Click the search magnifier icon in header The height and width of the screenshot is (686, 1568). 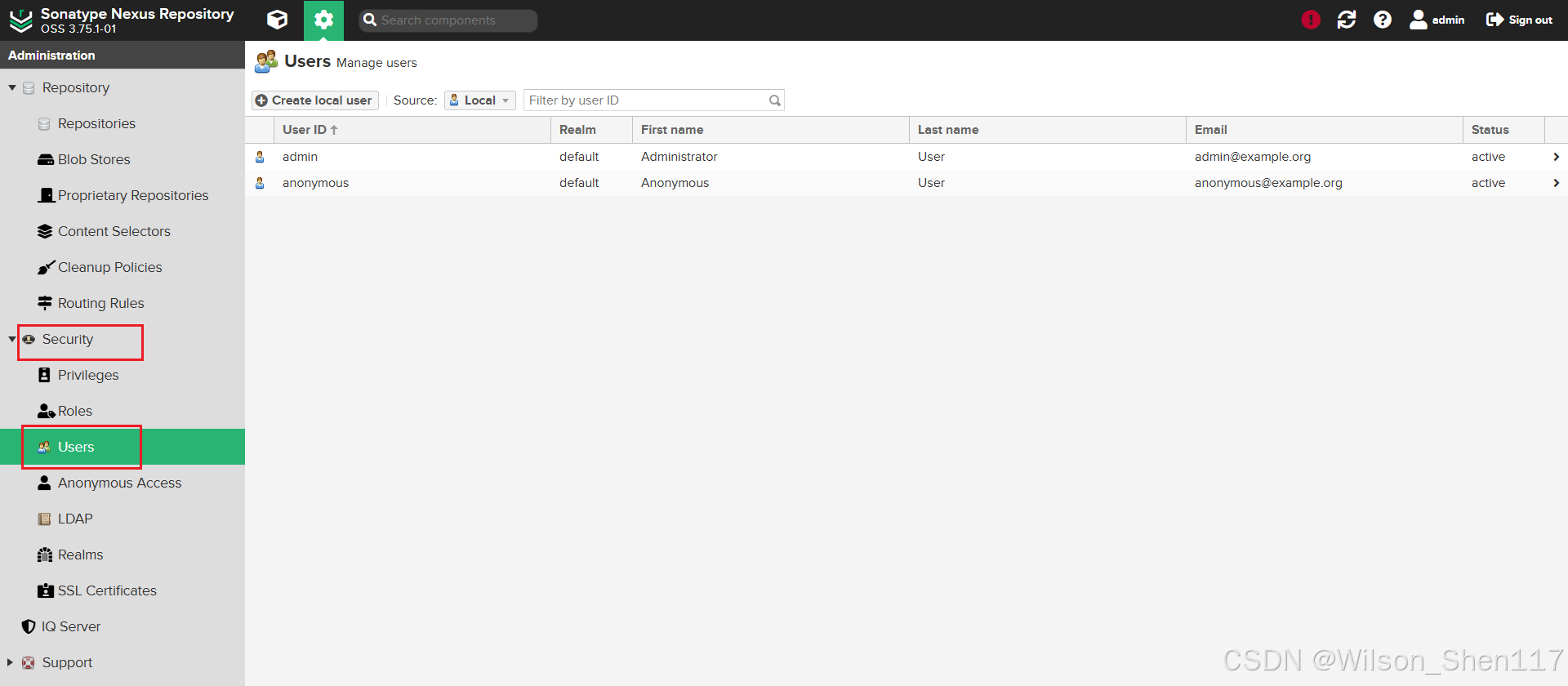(x=370, y=20)
